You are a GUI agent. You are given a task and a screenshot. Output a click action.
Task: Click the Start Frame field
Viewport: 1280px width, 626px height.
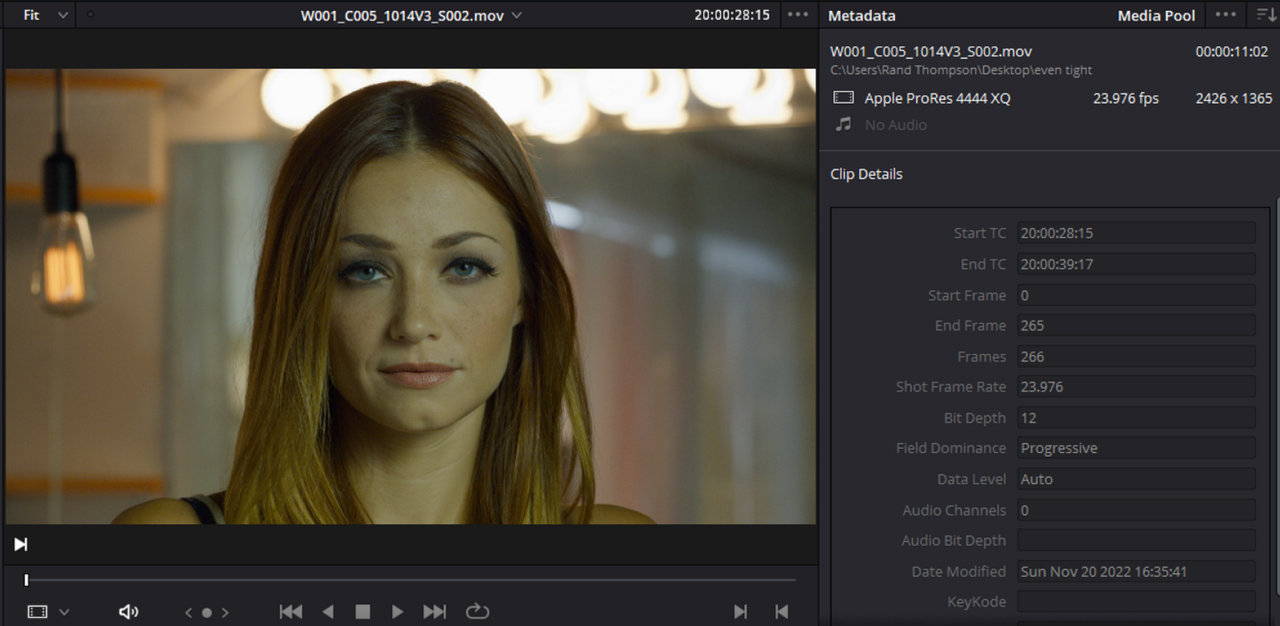[1136, 295]
